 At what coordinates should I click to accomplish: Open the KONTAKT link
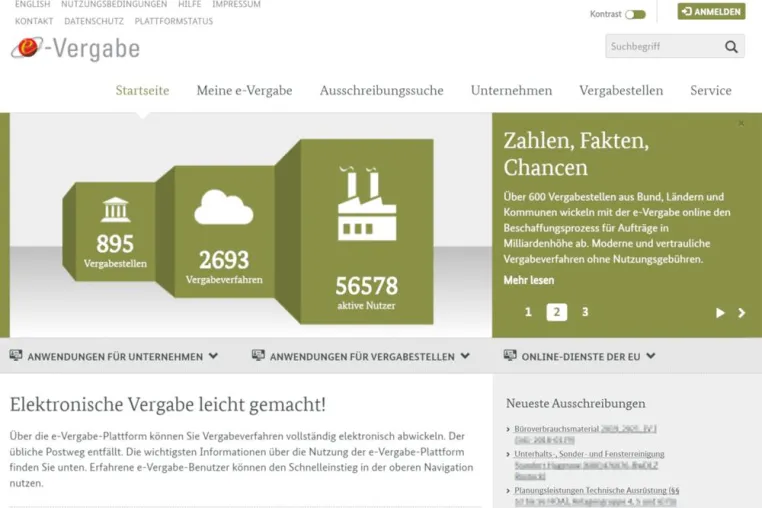[x=34, y=21]
